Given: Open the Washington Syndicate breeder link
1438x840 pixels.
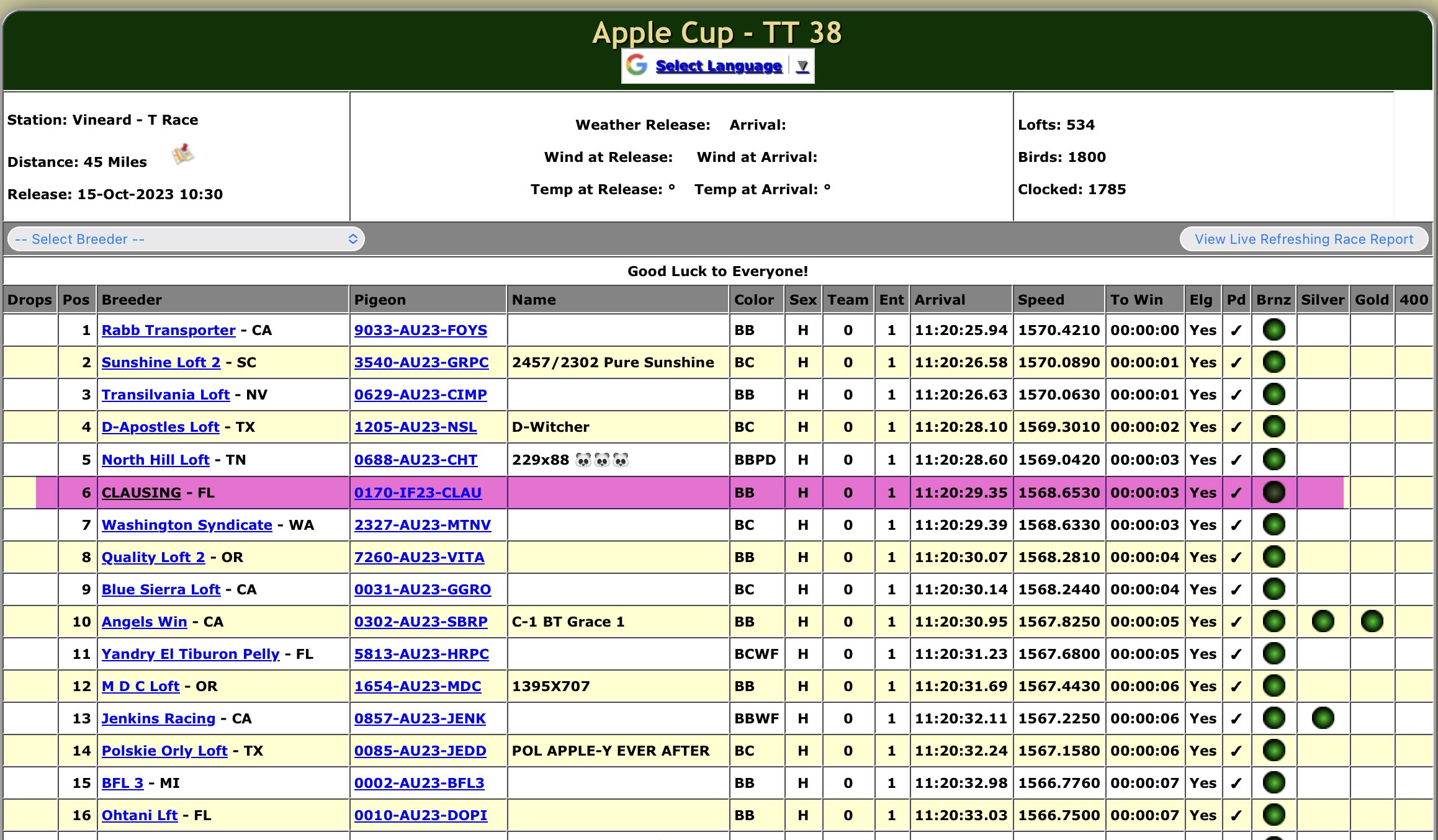Looking at the screenshot, I should [187, 525].
